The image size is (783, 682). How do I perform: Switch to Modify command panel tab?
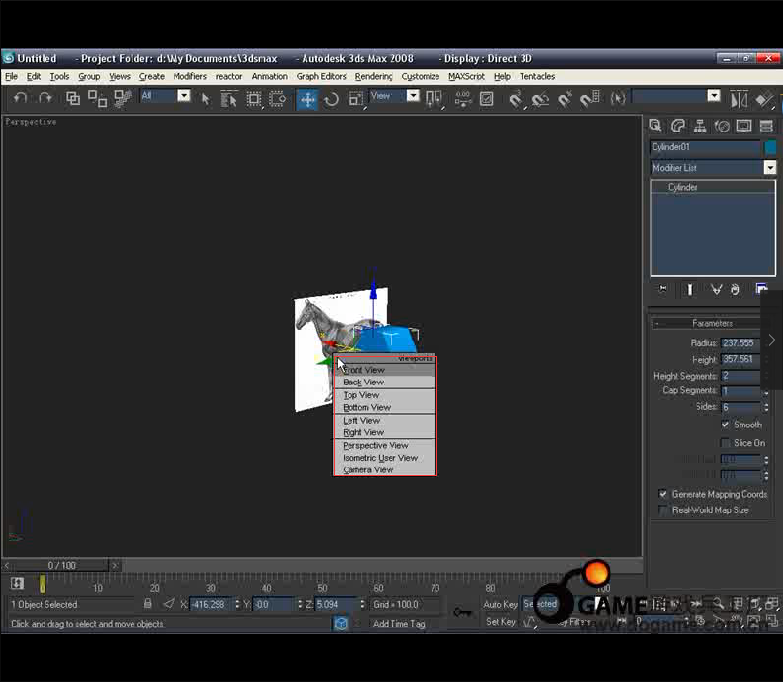pyautogui.click(x=678, y=126)
